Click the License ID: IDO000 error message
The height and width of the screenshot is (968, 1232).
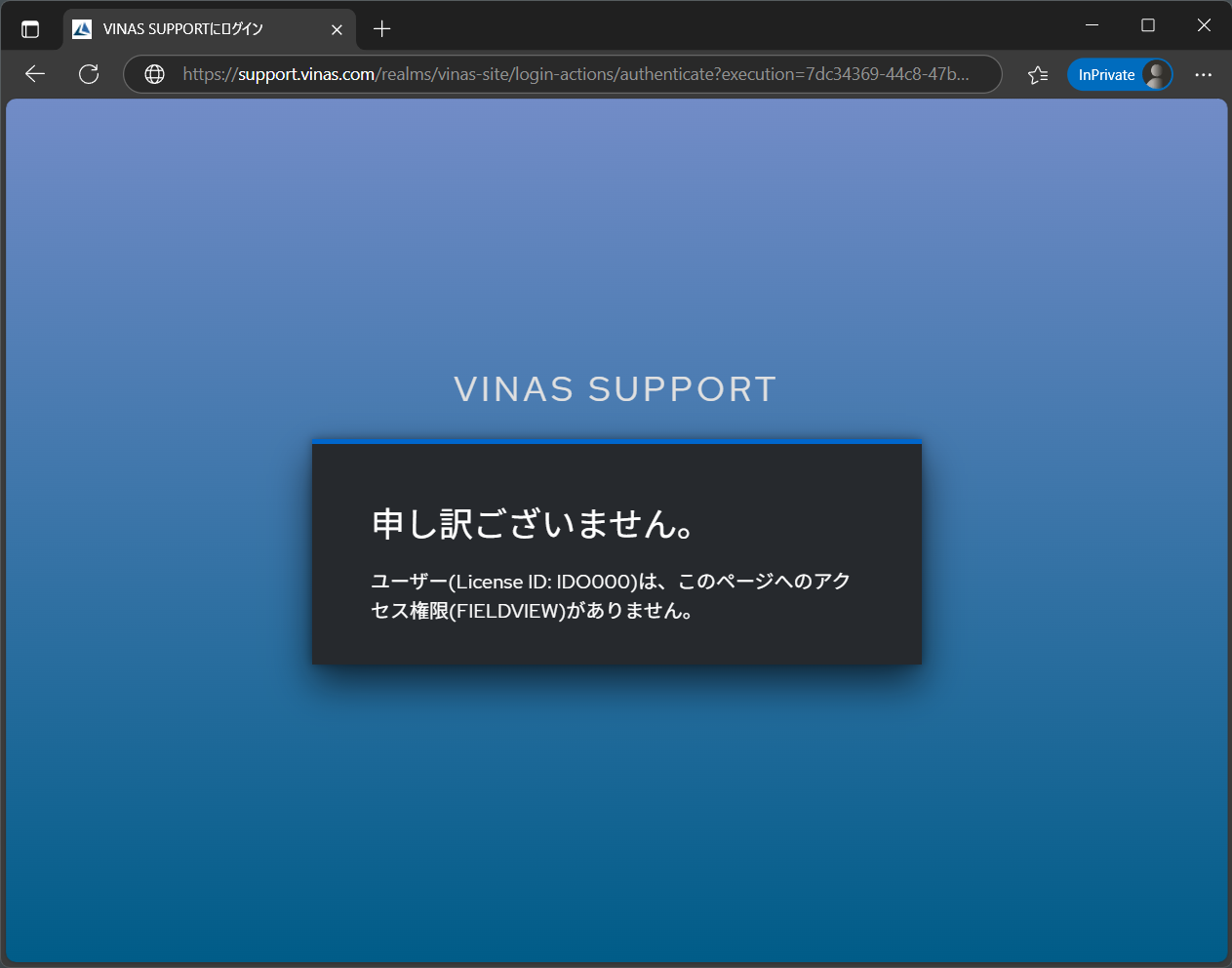(x=611, y=596)
